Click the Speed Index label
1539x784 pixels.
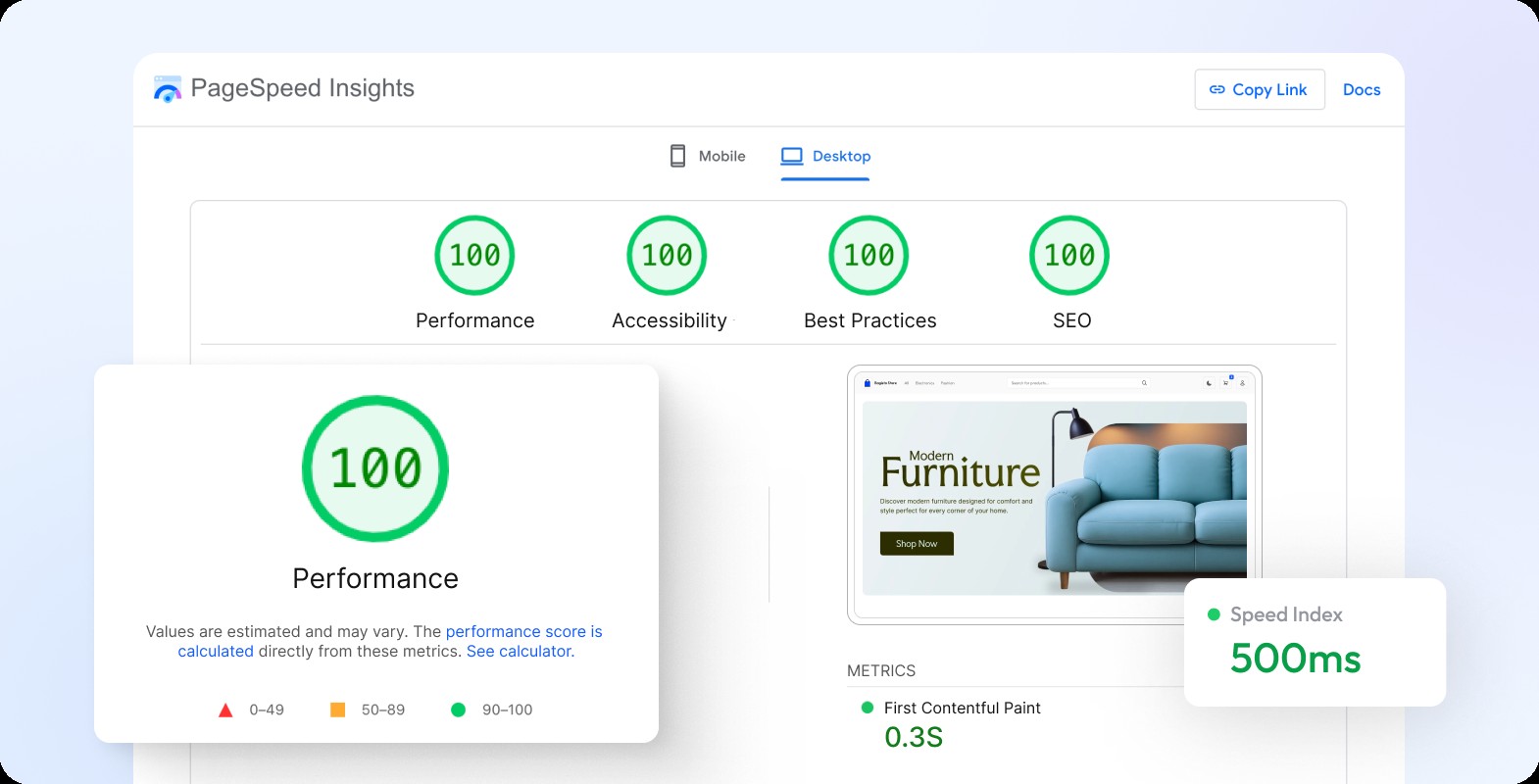coord(1286,614)
